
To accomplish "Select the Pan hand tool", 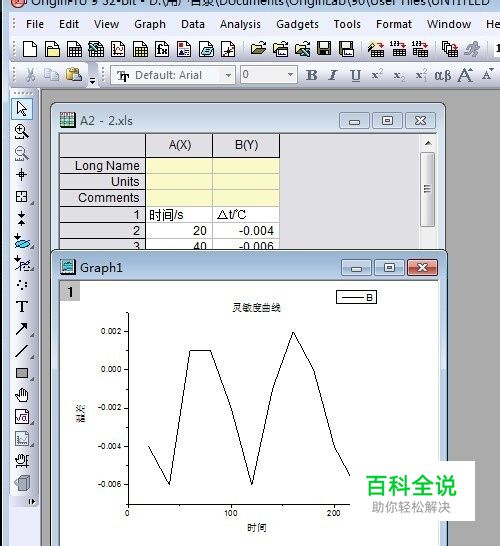I will click(x=22, y=395).
